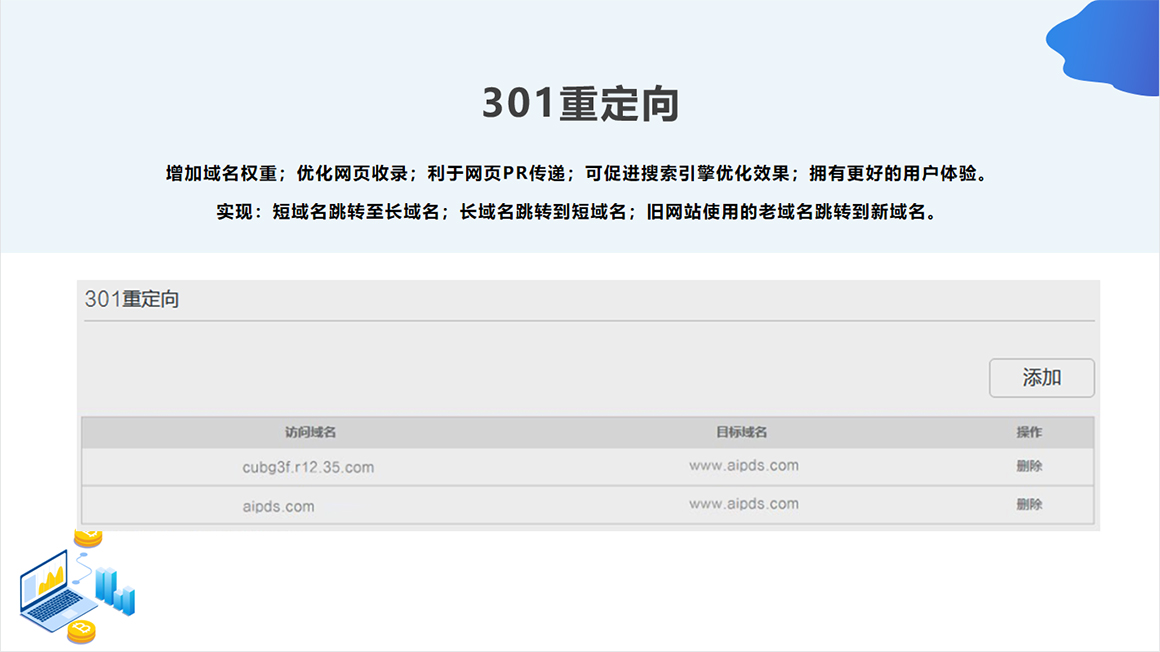Click the bitcoin coin below the laptop
1160x652 pixels.
tap(81, 631)
